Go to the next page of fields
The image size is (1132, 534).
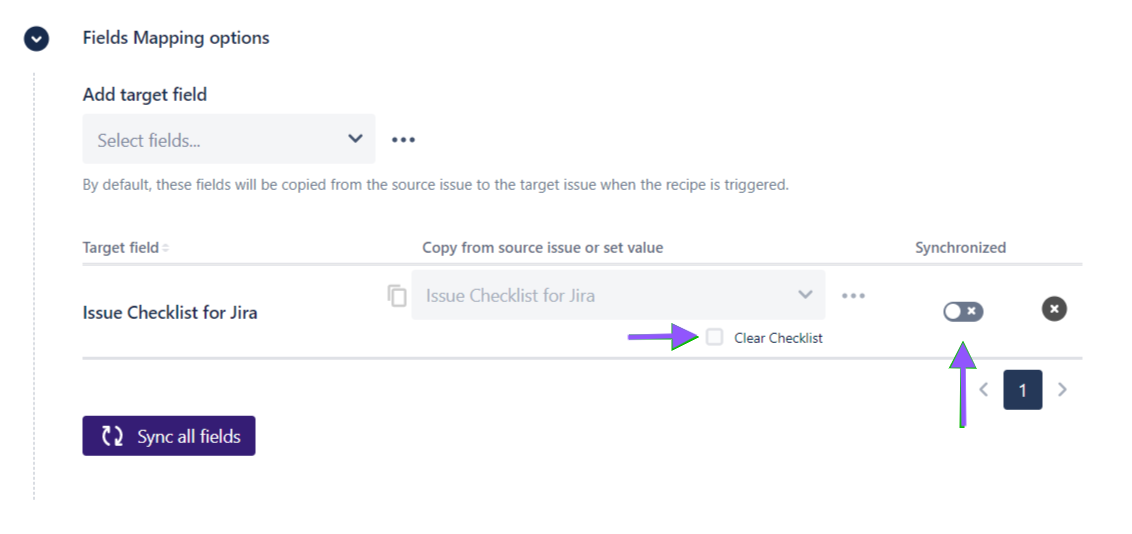(1062, 390)
